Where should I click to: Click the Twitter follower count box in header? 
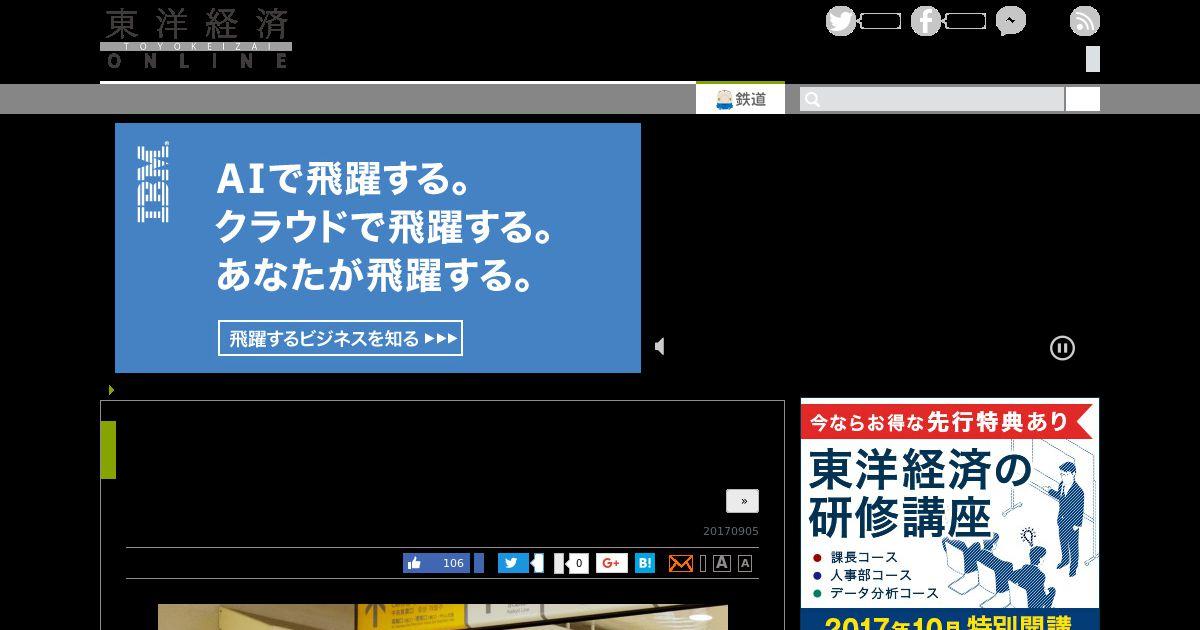pyautogui.click(x=880, y=21)
